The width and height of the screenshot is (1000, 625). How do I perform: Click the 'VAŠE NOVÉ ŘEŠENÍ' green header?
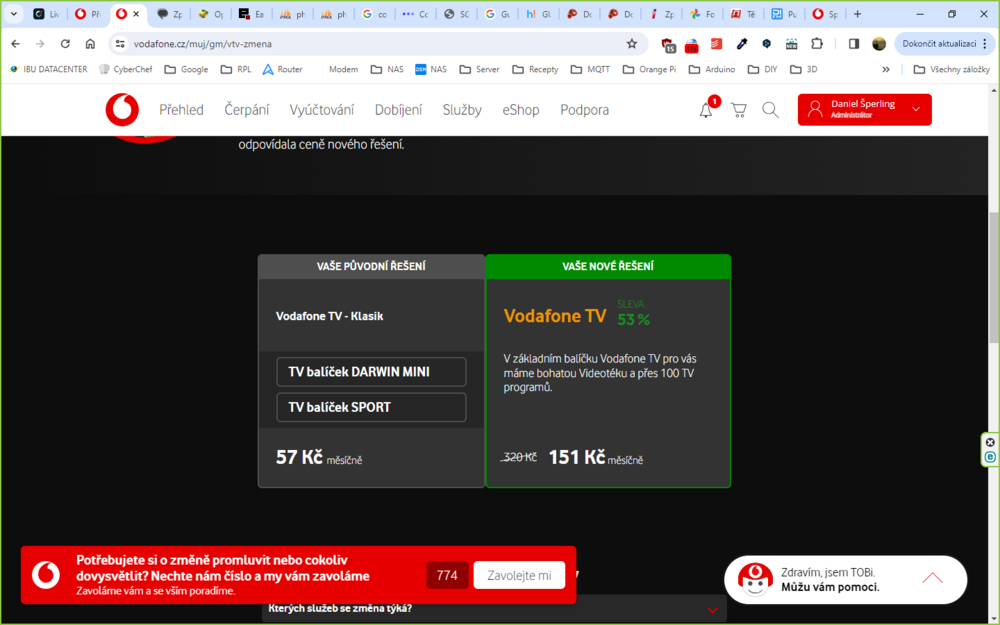tap(608, 266)
